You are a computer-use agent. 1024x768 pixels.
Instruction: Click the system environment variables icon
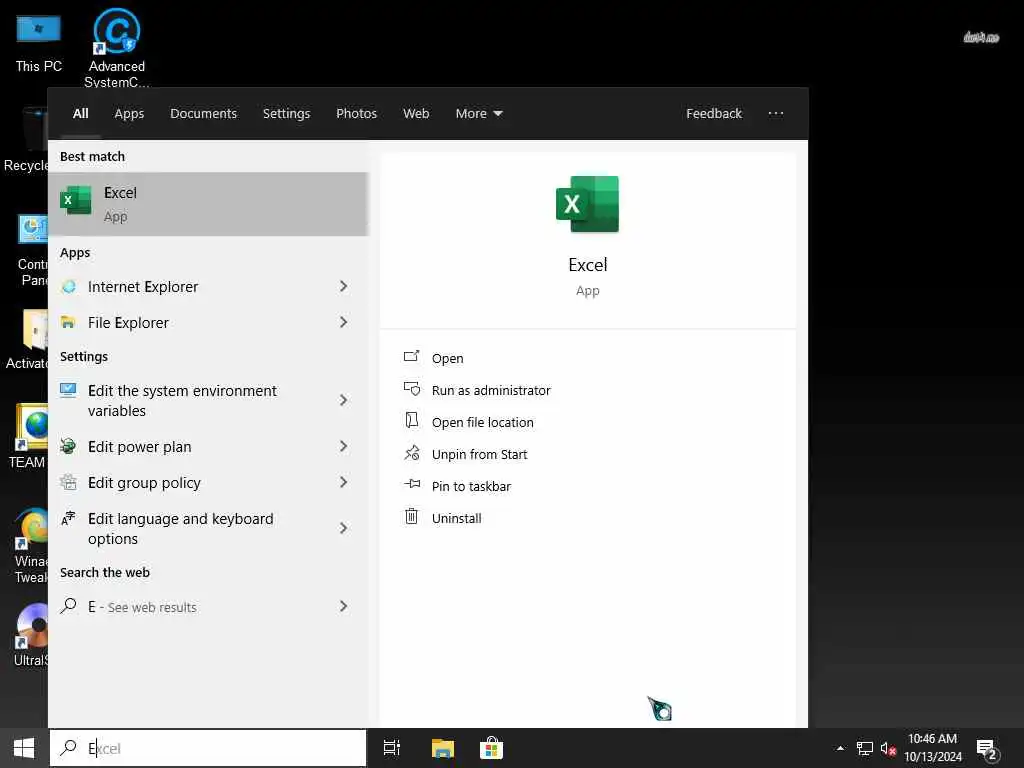68,391
